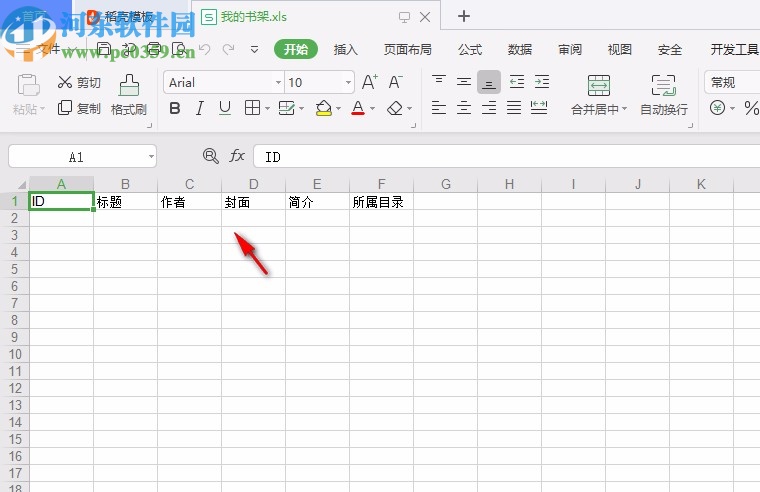This screenshot has height=492, width=760.
Task: Click cell containing 作者
Action: tap(190, 201)
